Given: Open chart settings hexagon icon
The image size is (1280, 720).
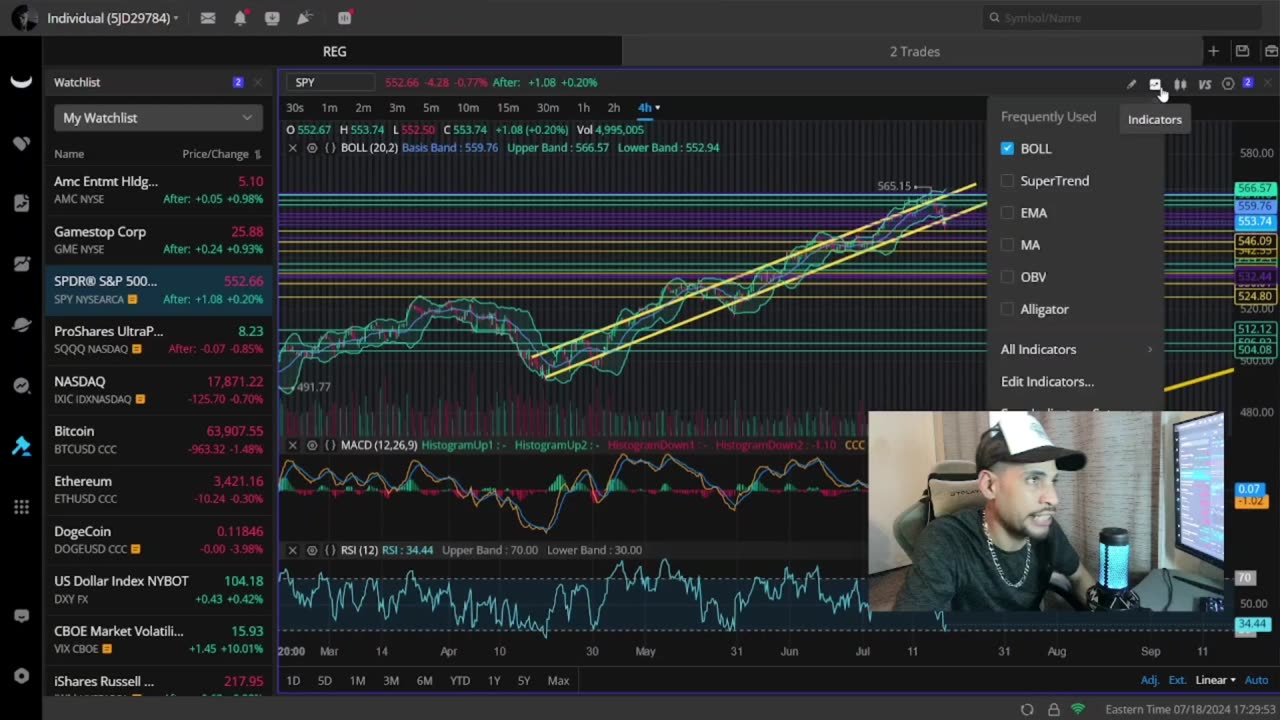Looking at the screenshot, I should point(1228,84).
